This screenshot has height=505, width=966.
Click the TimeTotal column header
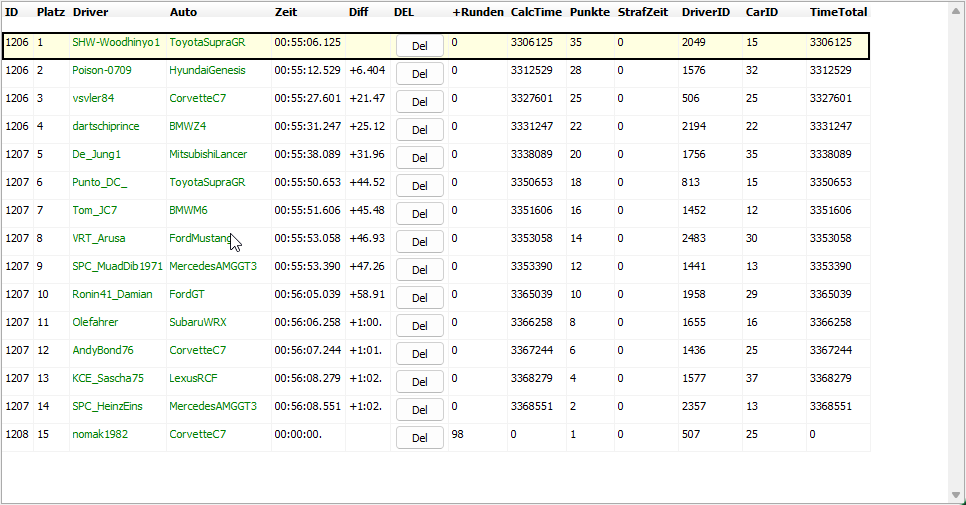click(838, 12)
